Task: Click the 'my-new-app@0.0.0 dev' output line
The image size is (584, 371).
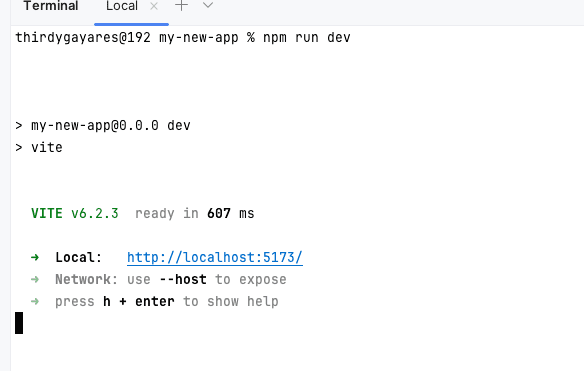Action: click(103, 126)
